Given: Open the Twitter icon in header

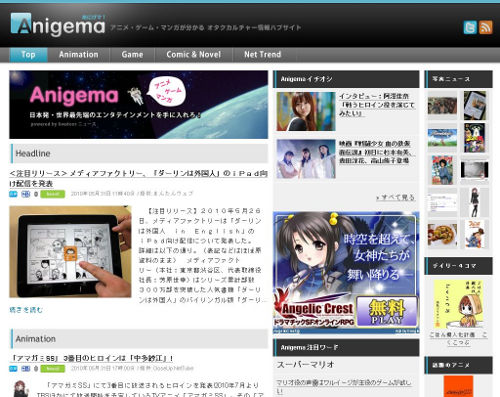Looking at the screenshot, I should (470, 27).
